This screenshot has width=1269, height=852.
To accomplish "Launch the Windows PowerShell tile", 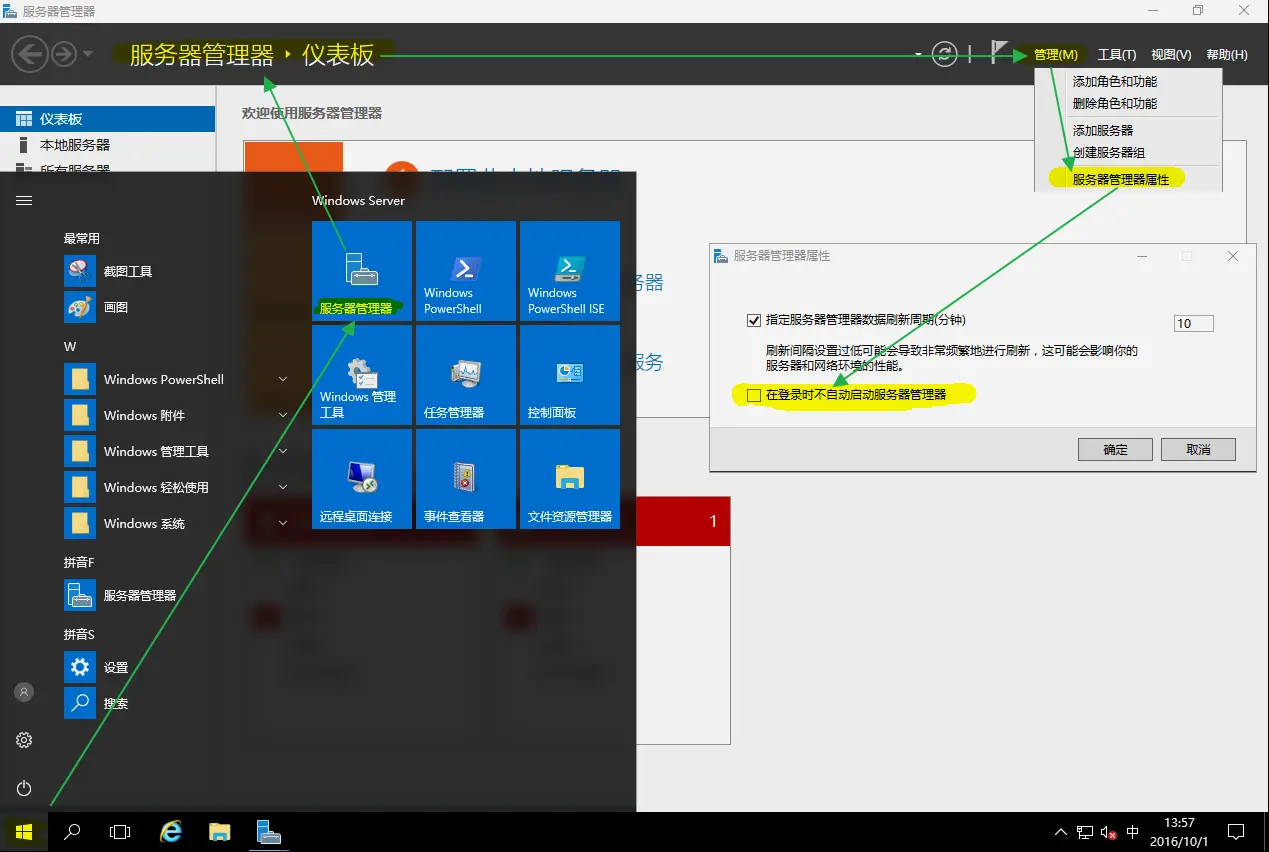I will [466, 270].
